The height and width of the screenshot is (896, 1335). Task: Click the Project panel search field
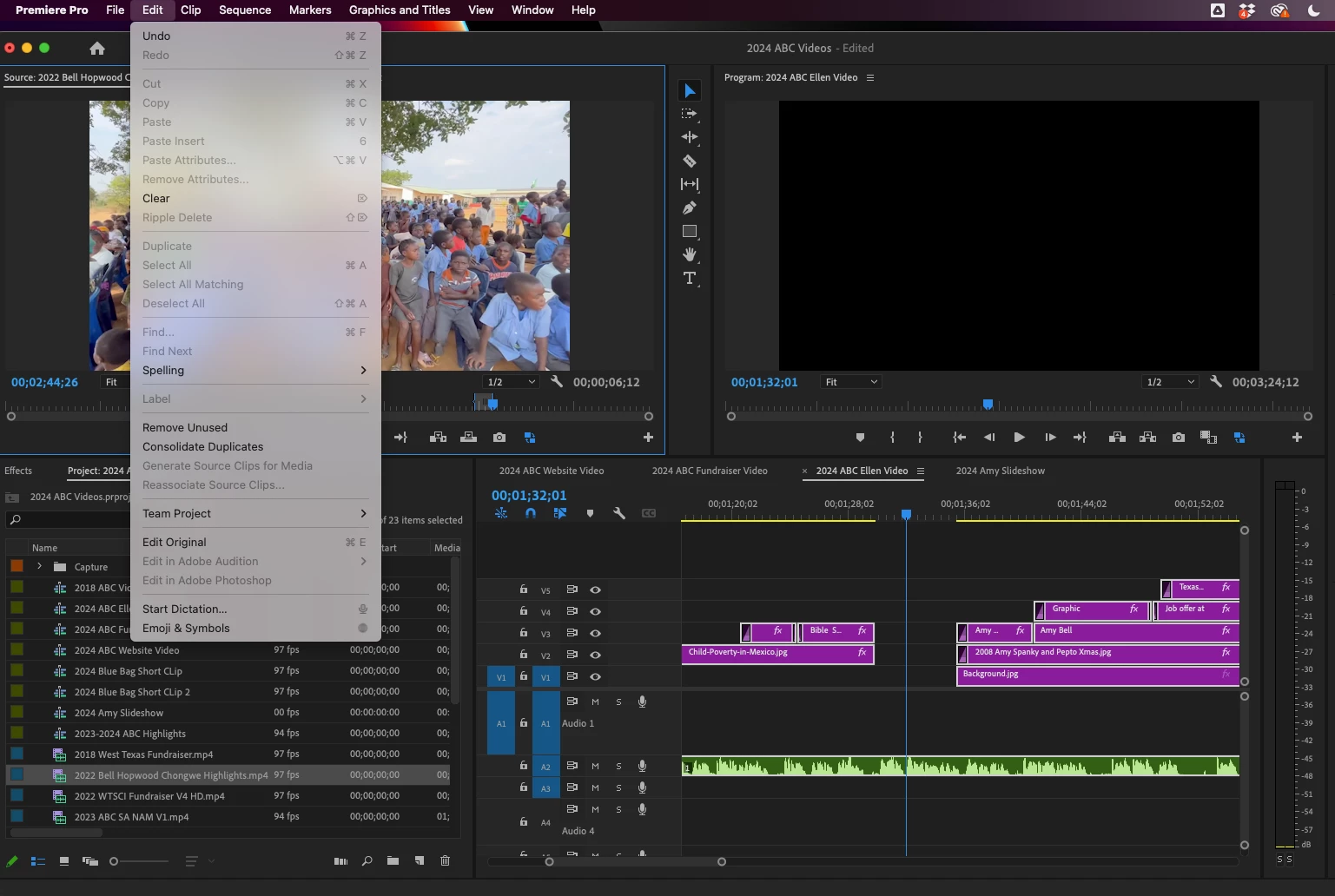click(69, 519)
